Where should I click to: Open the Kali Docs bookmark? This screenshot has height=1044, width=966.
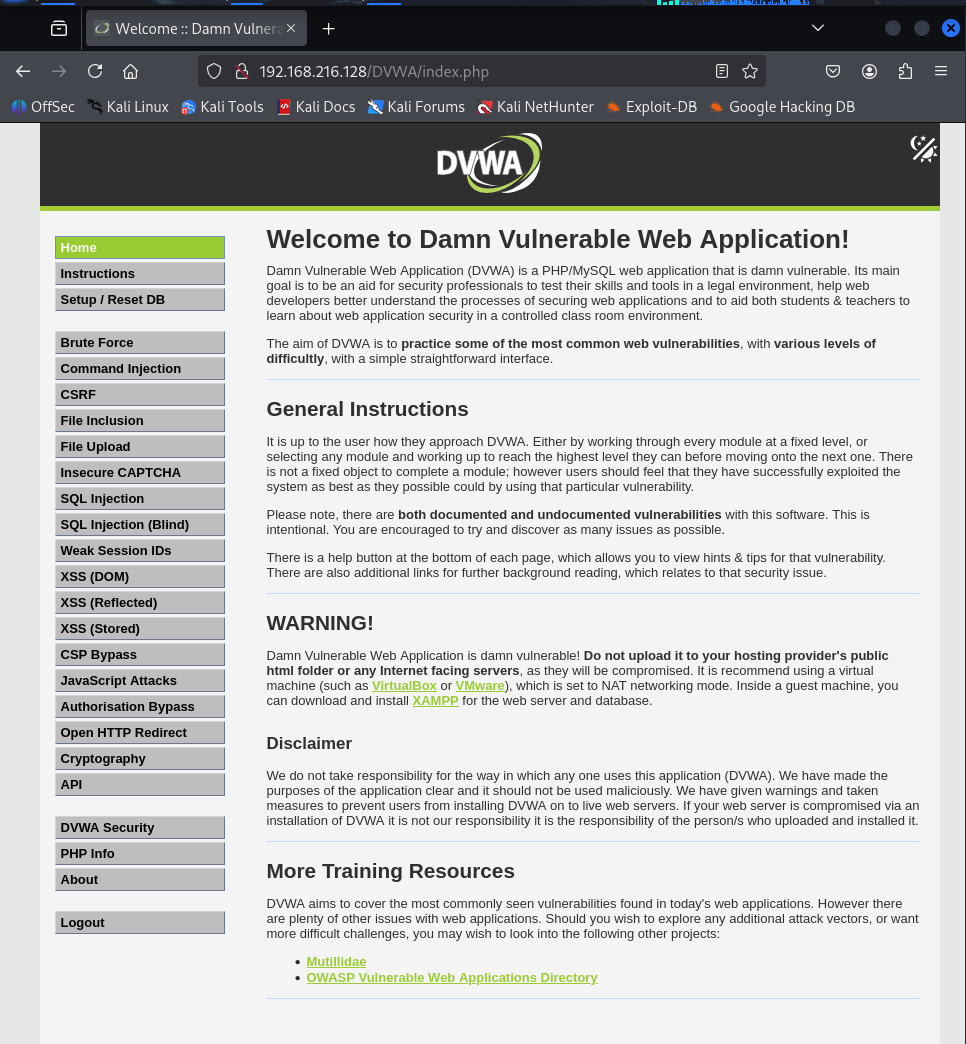316,107
